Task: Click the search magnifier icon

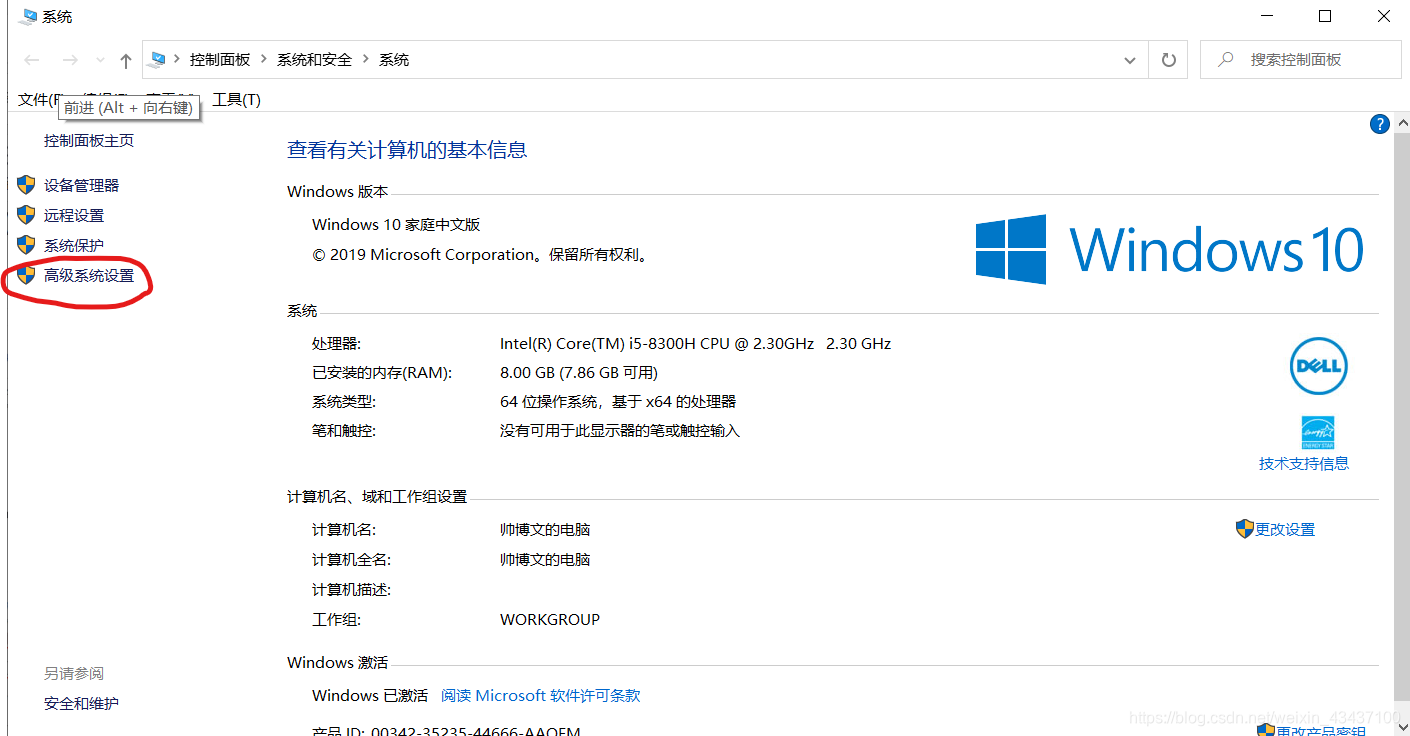Action: pos(1225,60)
